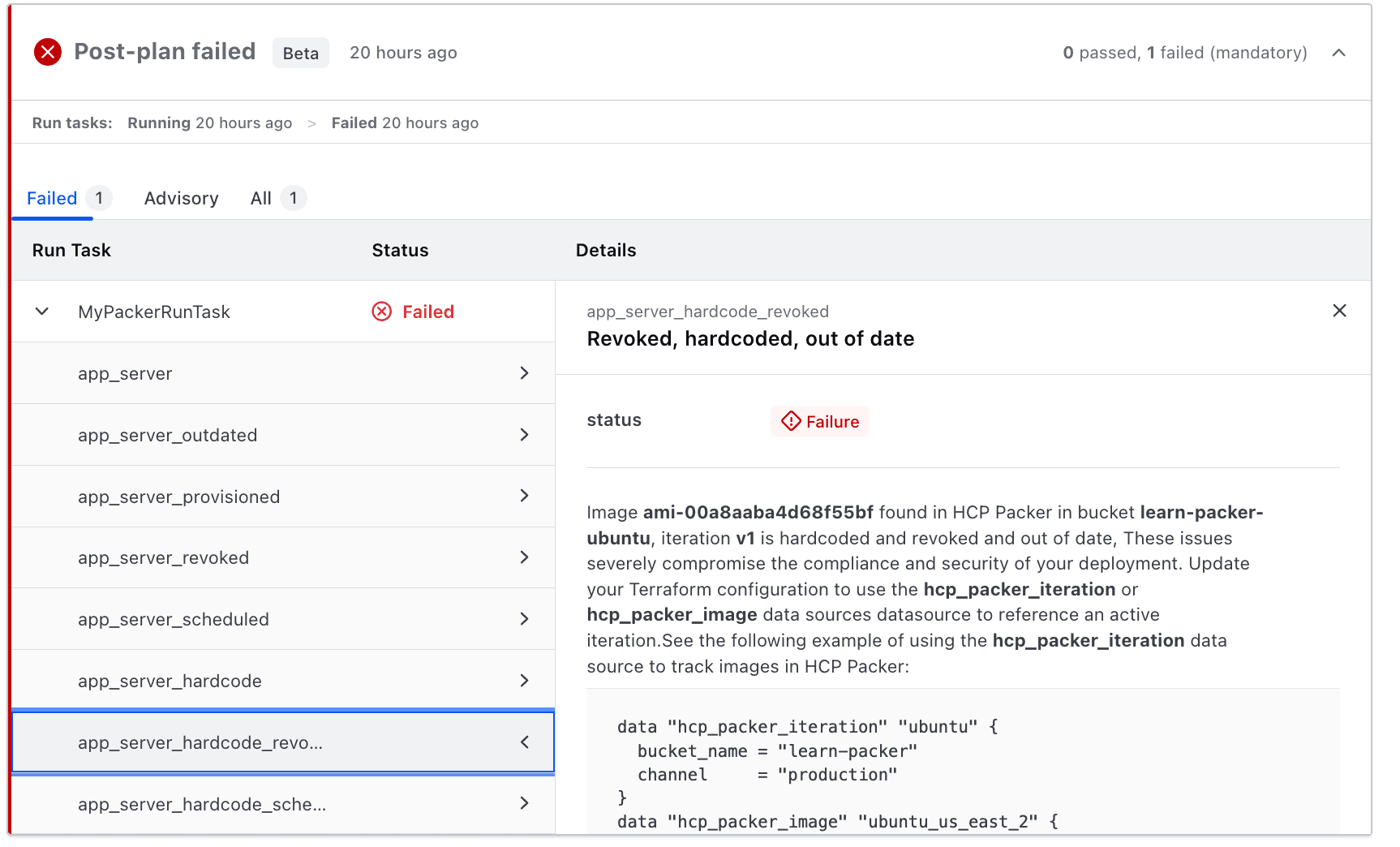Click the Failed 20 hours ago breadcrumb
Screen dimensions: 1400x847
404,123
